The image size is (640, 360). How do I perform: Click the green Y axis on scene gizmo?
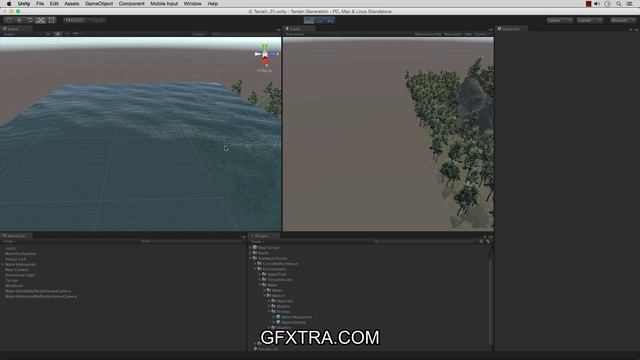click(x=265, y=47)
